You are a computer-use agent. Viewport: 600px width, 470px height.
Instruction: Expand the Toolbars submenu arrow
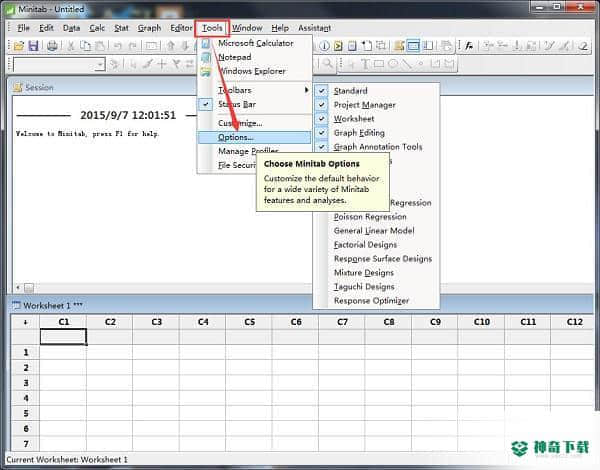click(306, 90)
